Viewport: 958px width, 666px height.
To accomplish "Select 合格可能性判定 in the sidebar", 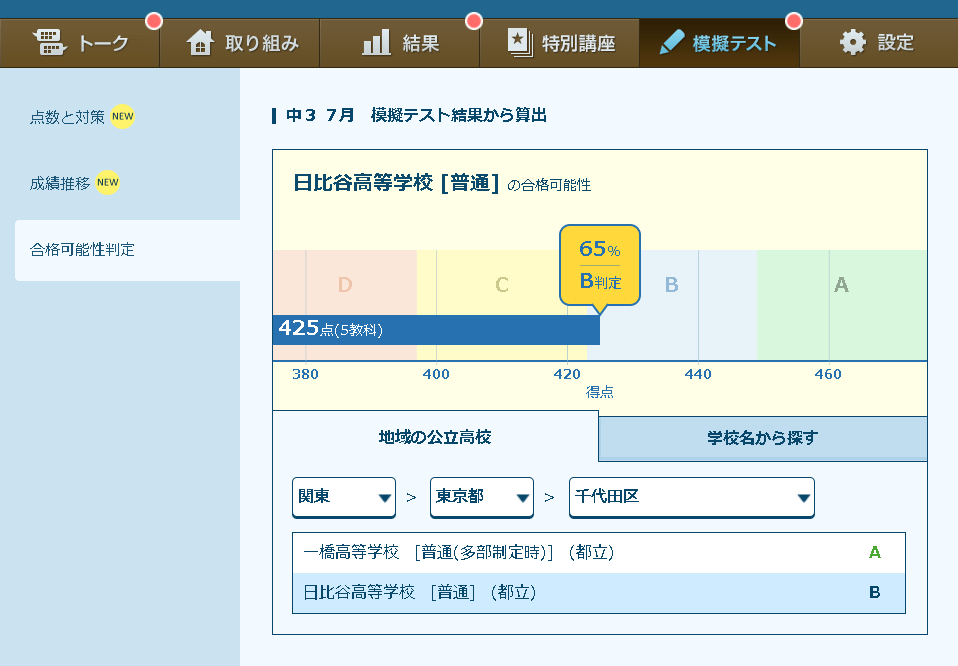I will (127, 250).
